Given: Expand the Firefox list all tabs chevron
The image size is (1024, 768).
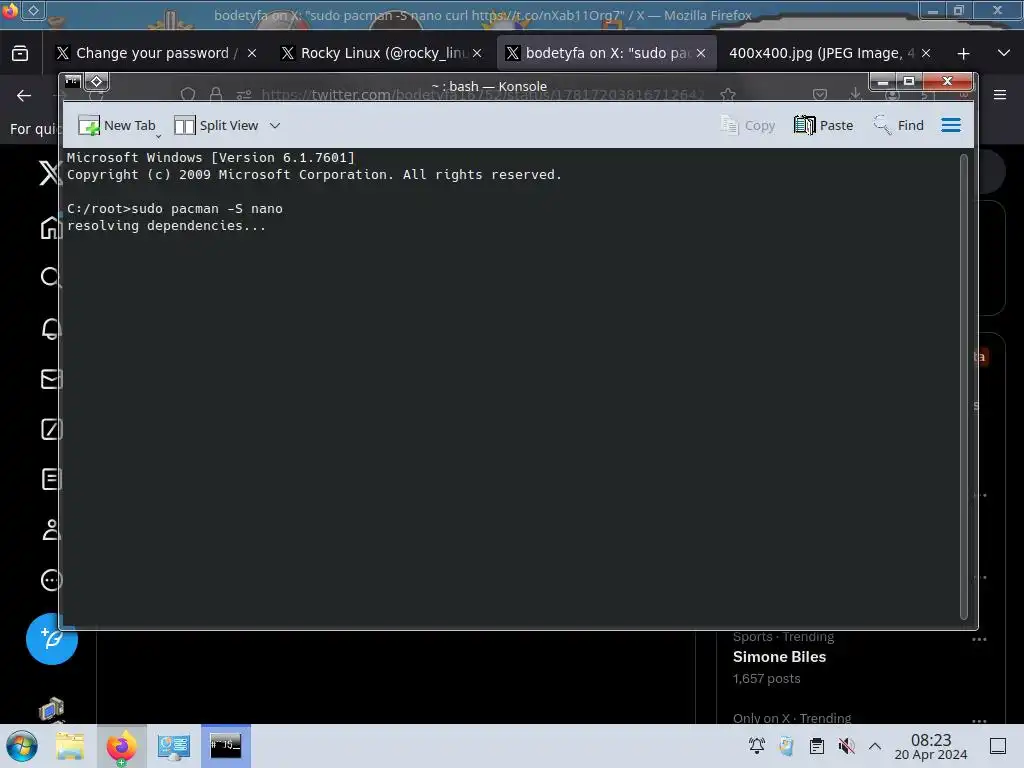Looking at the screenshot, I should coord(1004,53).
